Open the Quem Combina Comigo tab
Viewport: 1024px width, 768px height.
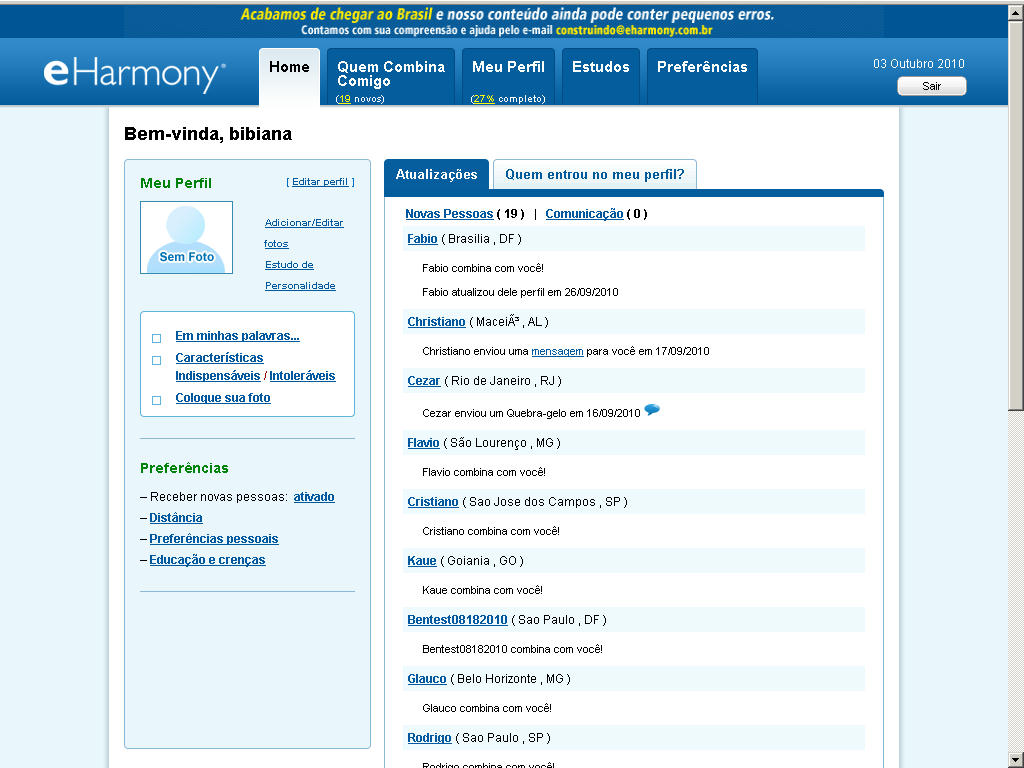click(391, 76)
